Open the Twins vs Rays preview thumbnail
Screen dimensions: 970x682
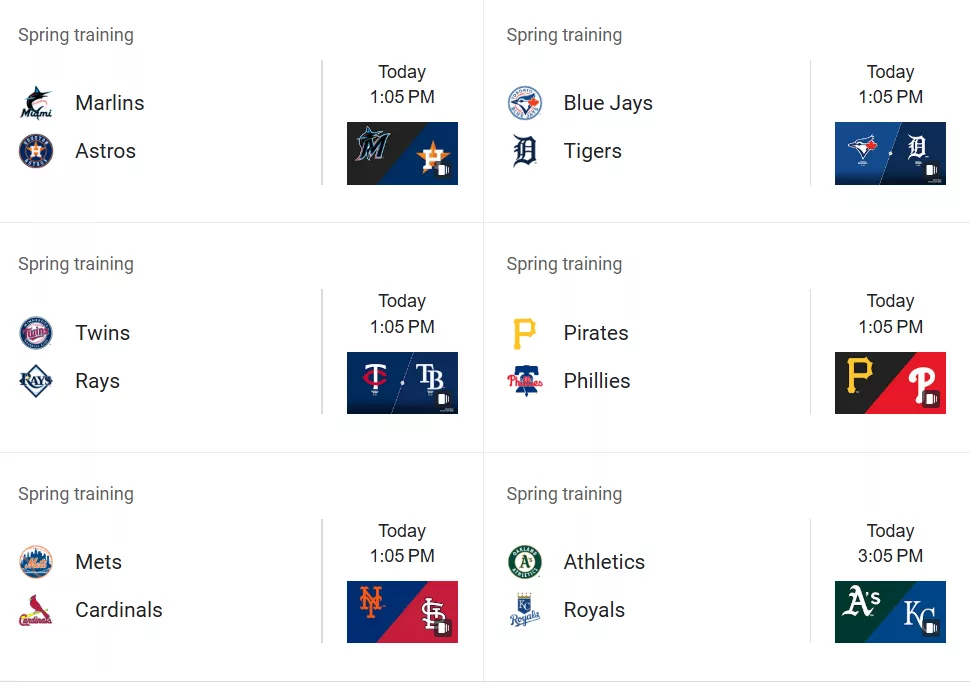[402, 383]
